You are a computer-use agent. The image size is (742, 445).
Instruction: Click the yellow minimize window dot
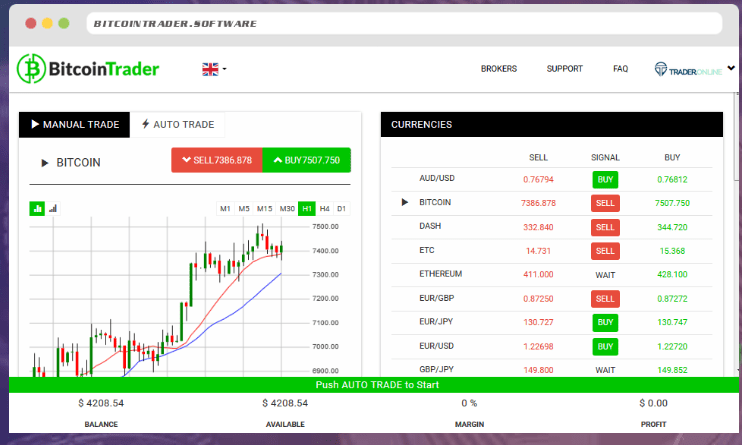click(47, 23)
